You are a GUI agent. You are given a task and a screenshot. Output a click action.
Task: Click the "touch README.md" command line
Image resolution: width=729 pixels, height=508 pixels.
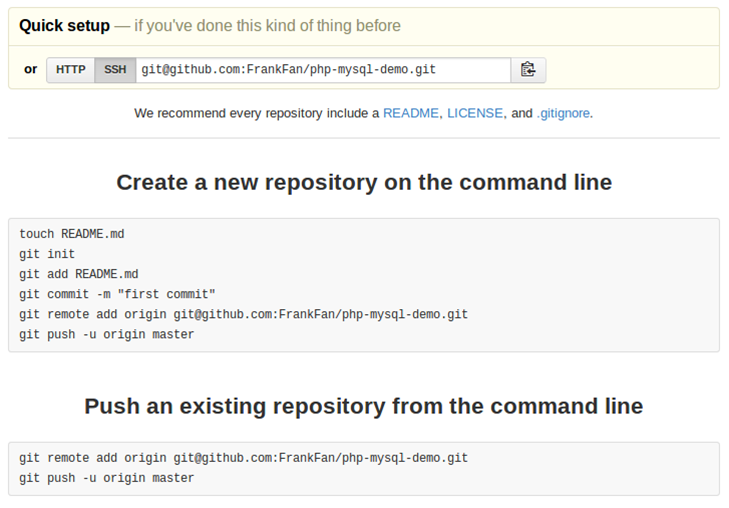coord(72,234)
